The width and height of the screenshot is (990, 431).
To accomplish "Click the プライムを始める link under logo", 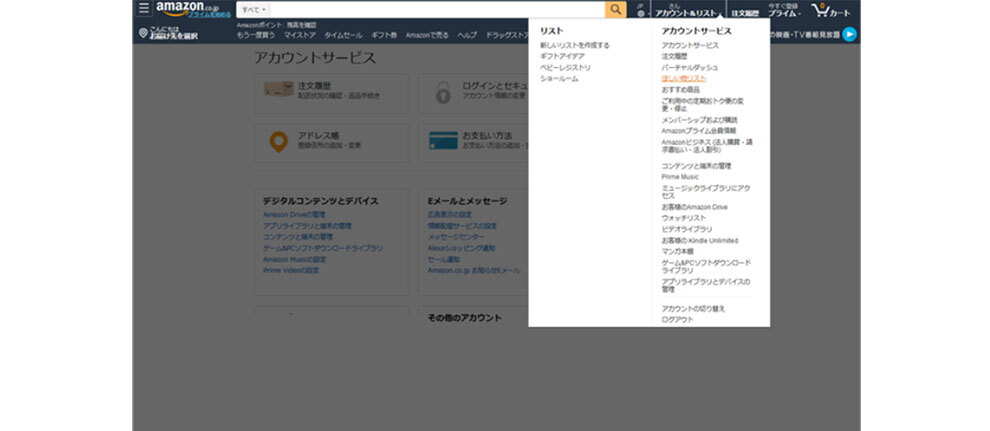I will [209, 14].
